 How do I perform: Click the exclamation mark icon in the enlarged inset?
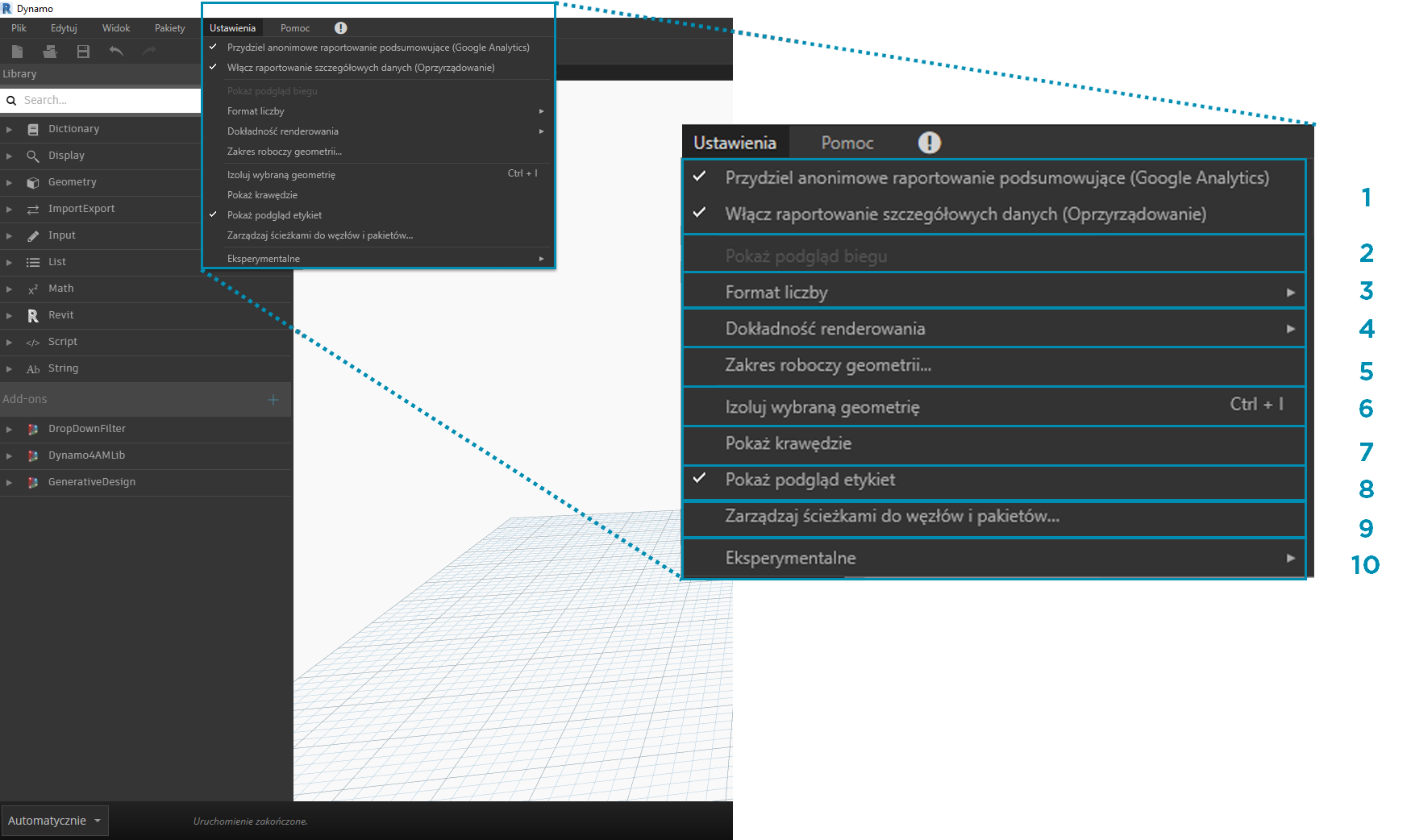[929, 143]
